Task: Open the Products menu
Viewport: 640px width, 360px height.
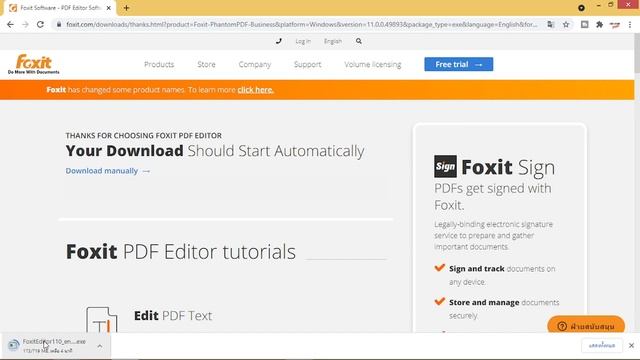Action: [x=159, y=64]
